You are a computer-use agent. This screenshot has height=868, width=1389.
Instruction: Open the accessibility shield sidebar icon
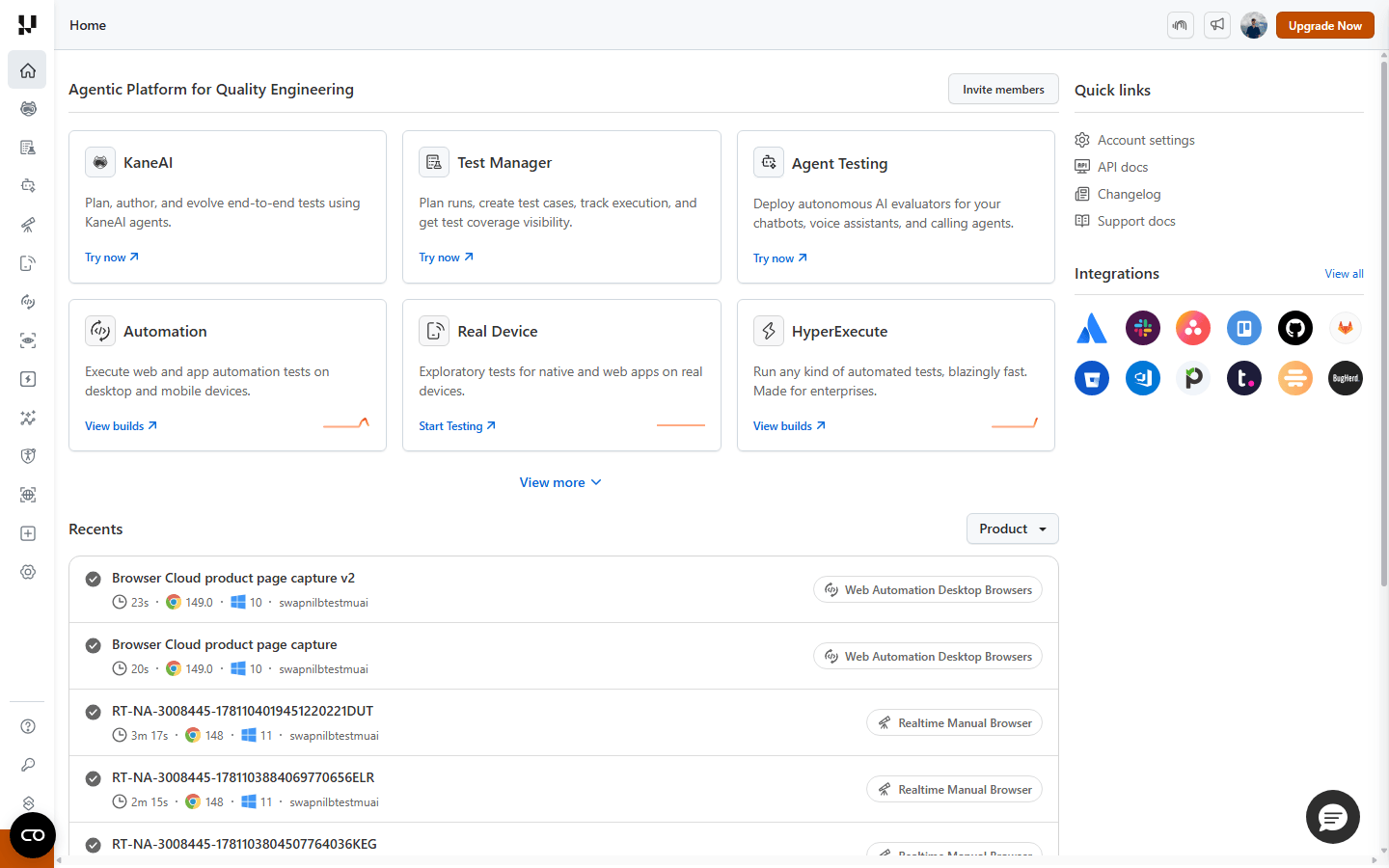28,456
